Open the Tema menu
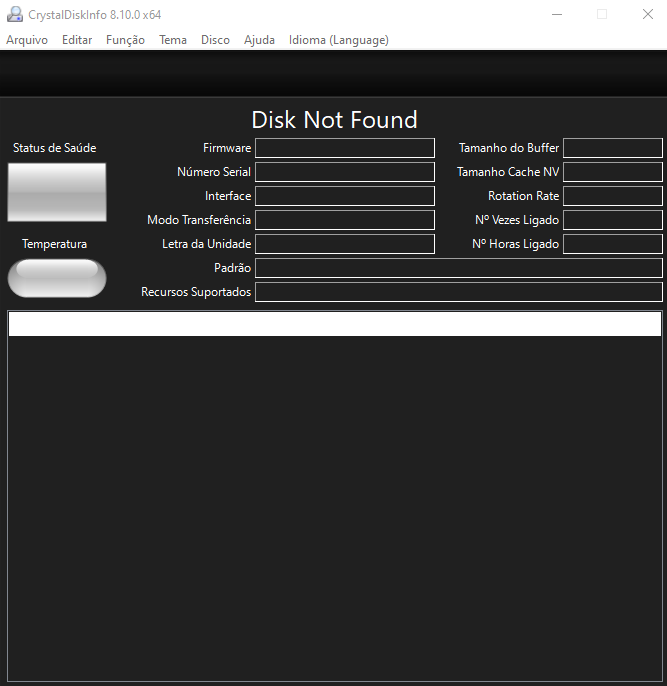 point(173,40)
